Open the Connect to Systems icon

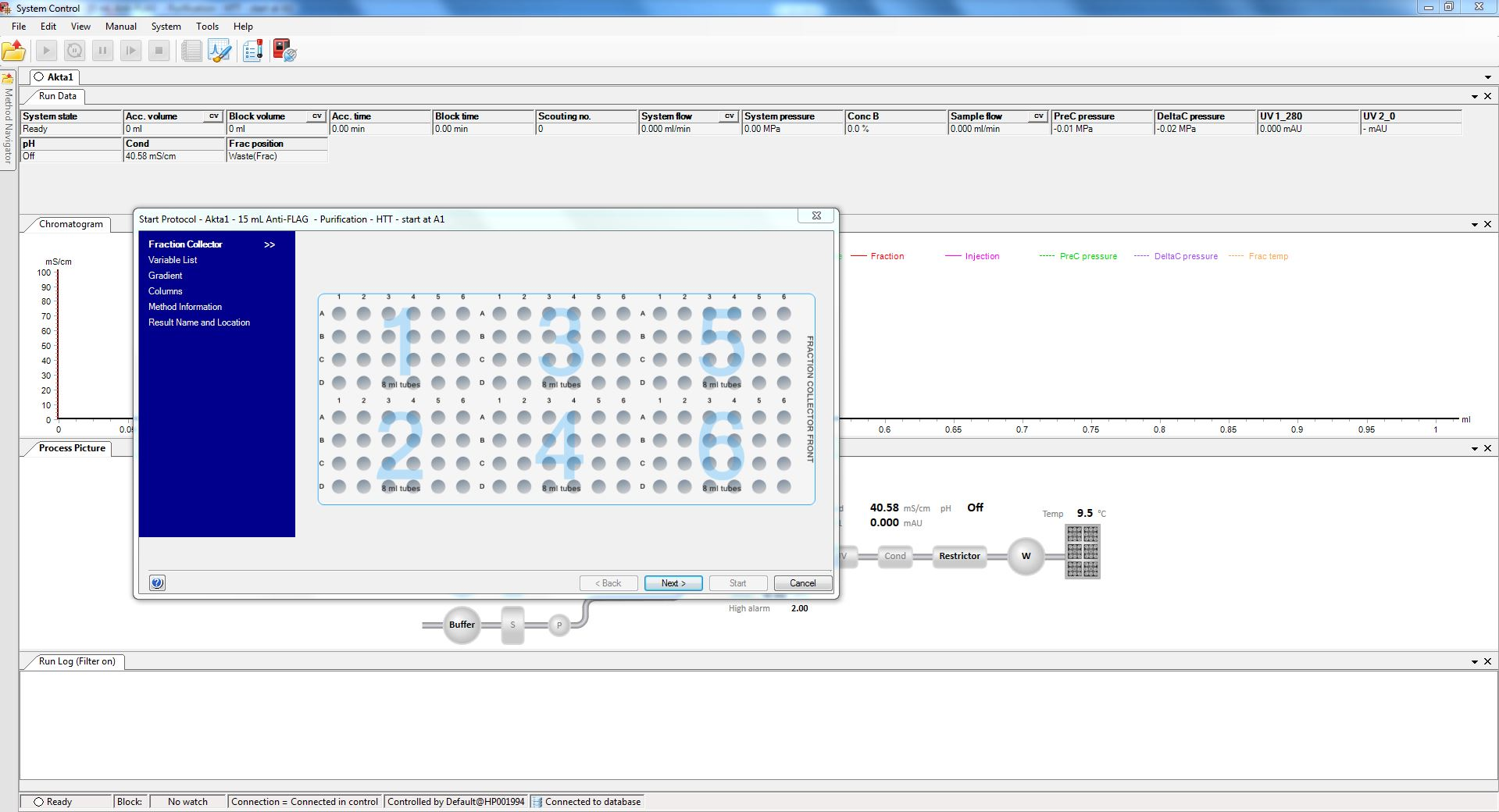pos(284,52)
